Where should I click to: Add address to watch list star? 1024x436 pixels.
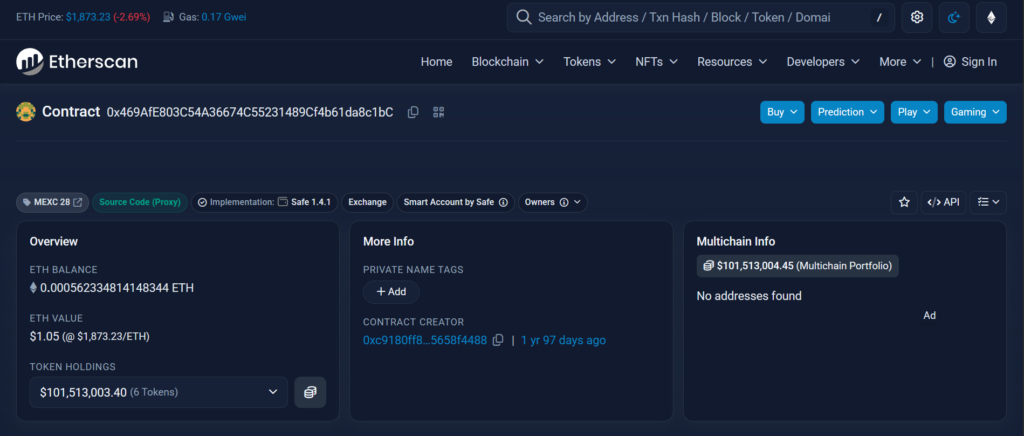click(904, 202)
